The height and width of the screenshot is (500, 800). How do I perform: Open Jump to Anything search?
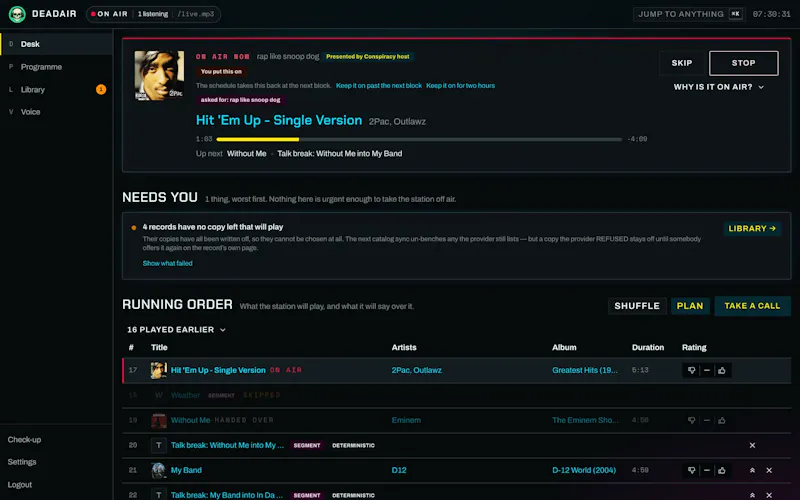coord(689,14)
